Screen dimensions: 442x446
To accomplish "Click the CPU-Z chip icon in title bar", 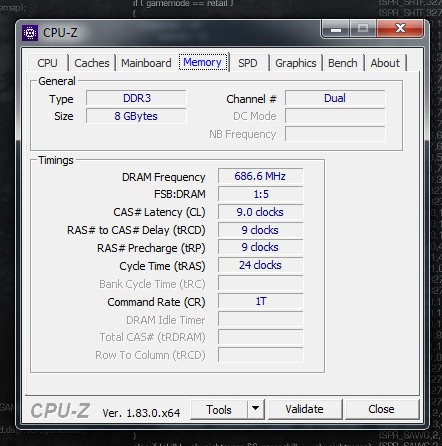I will coord(30,33).
